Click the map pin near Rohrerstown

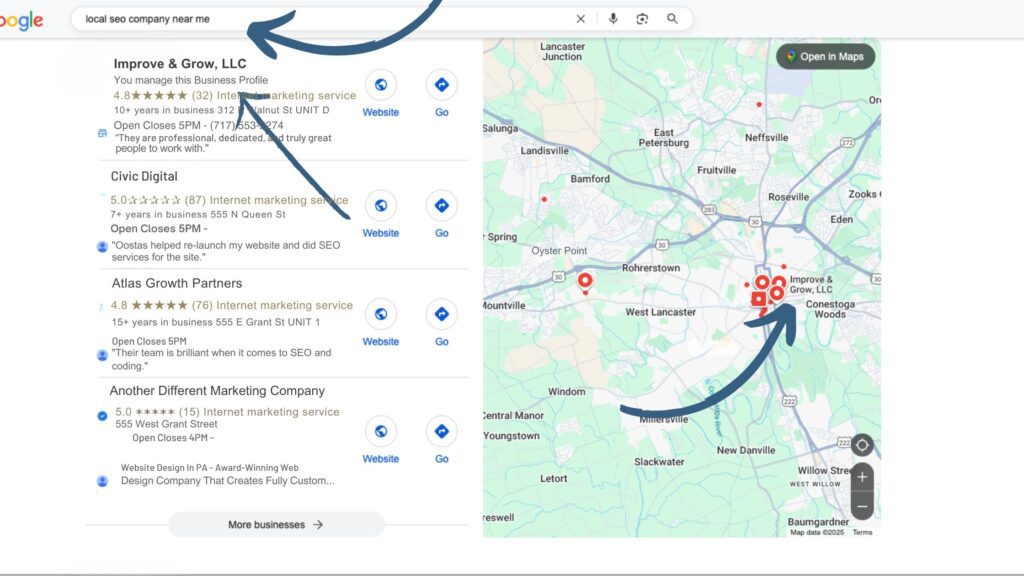point(585,281)
